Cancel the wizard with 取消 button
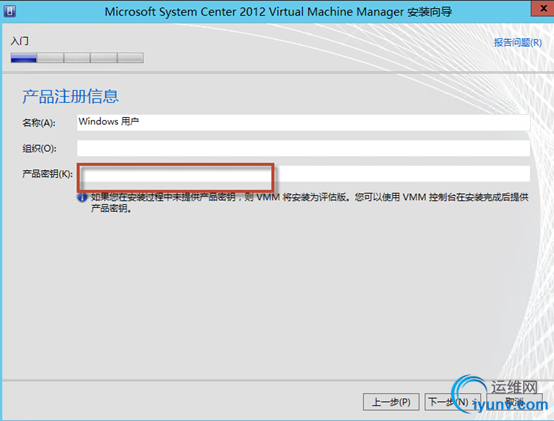Image resolution: width=554 pixels, height=421 pixels. click(514, 402)
